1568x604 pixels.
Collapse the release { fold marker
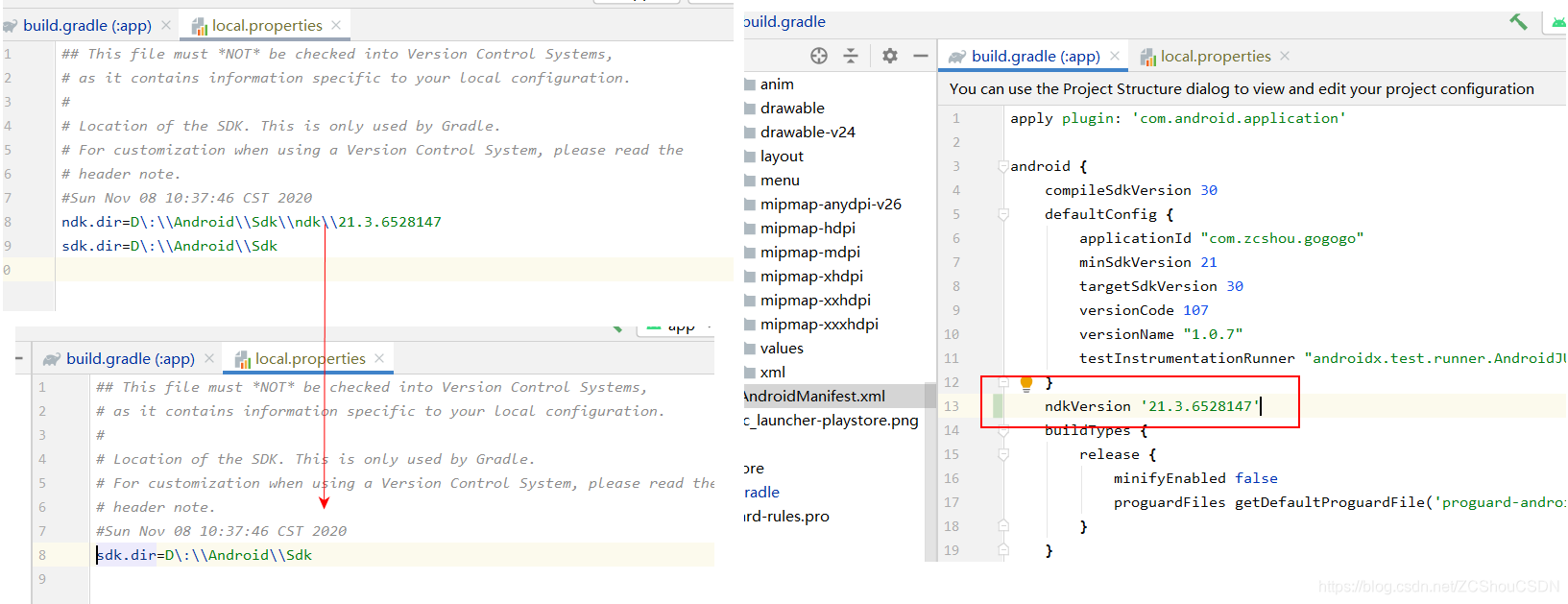click(x=1003, y=454)
